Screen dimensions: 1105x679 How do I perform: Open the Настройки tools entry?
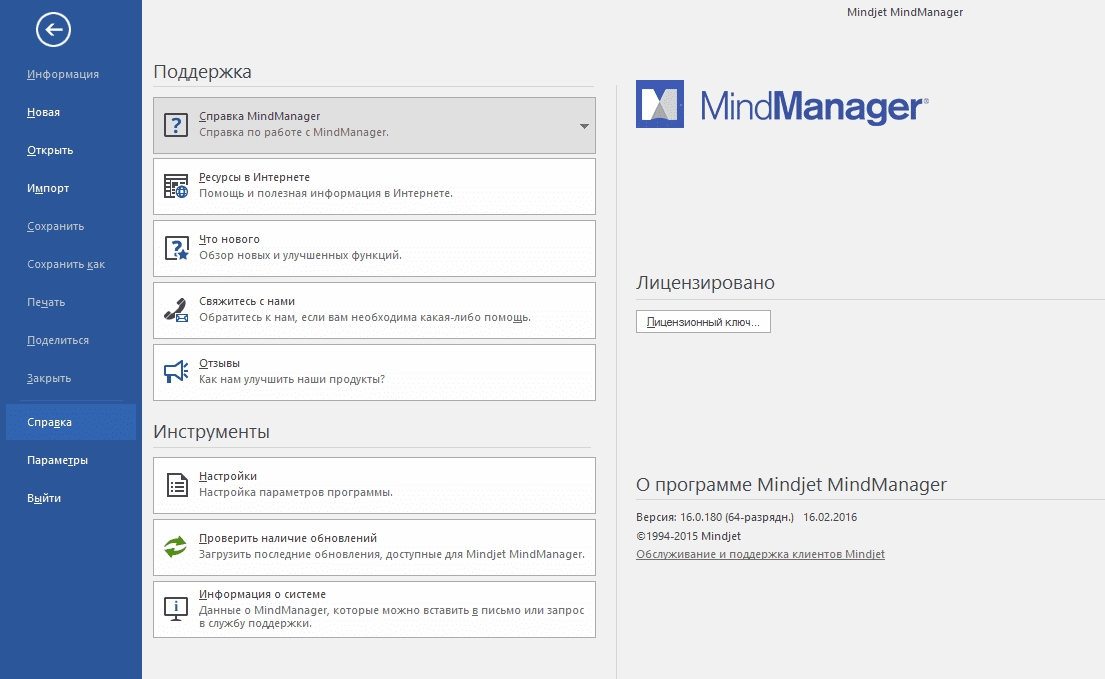coord(374,485)
